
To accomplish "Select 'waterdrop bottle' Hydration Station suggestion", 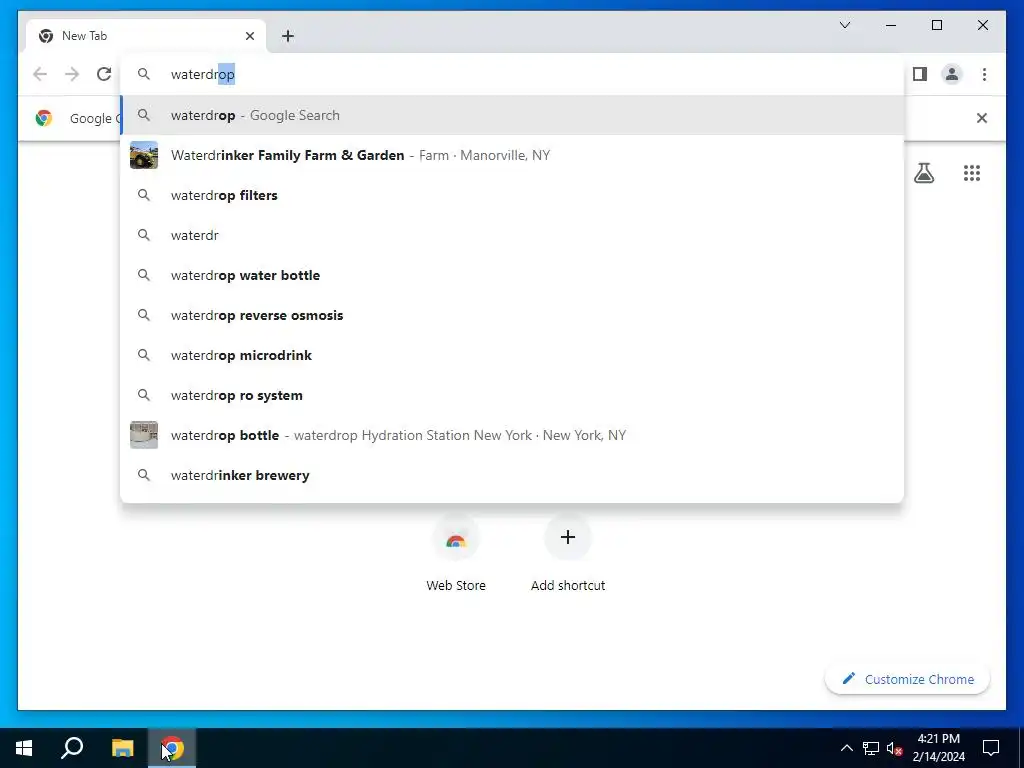I will point(513,435).
